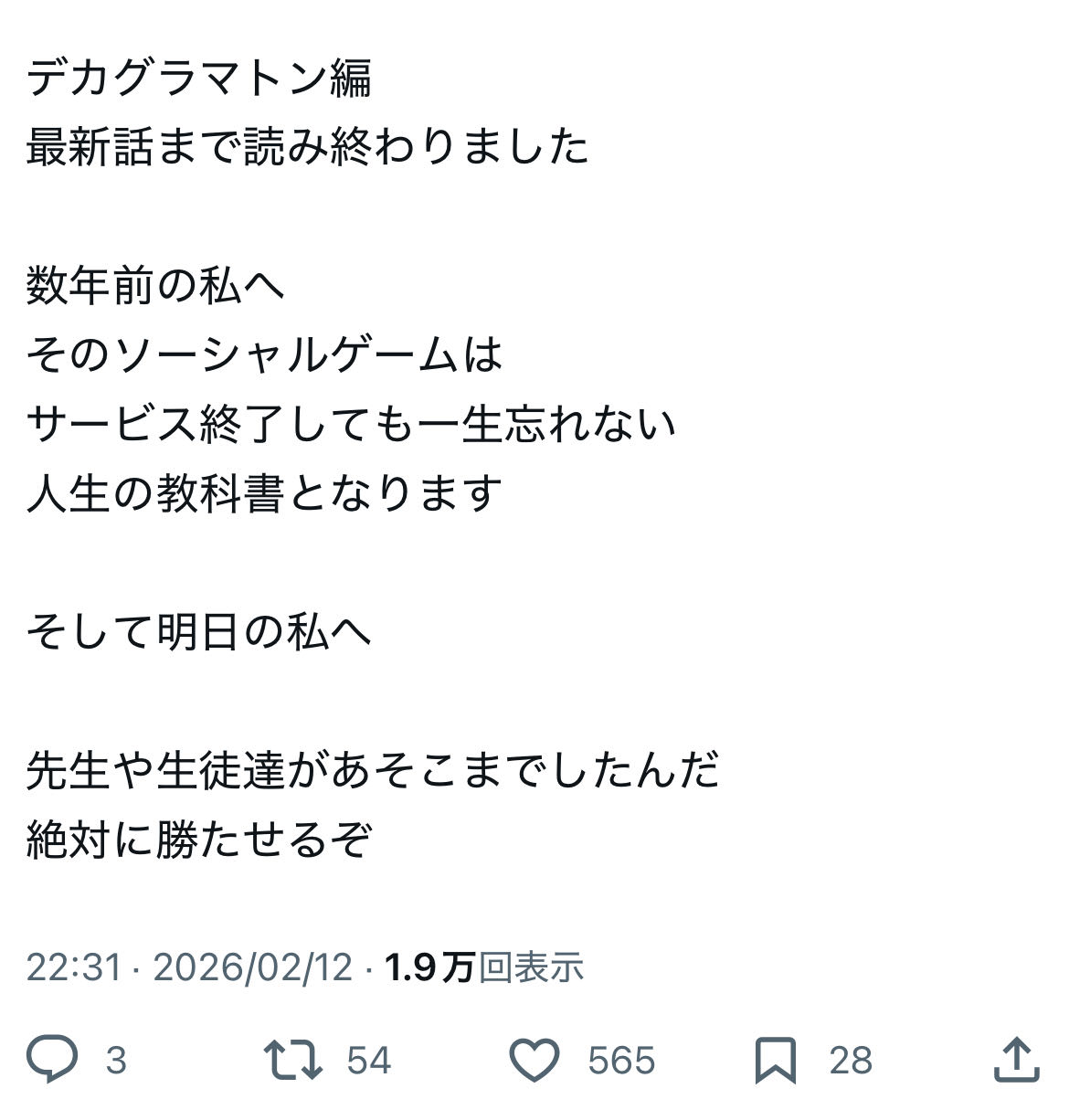Click the line そして明日の私へ
The height and width of the screenshot is (1120, 1069).
click(199, 632)
